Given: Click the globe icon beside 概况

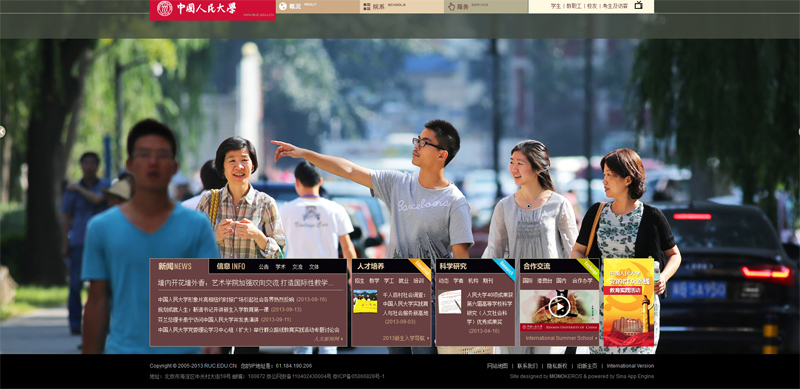Looking at the screenshot, I should click(x=283, y=6).
